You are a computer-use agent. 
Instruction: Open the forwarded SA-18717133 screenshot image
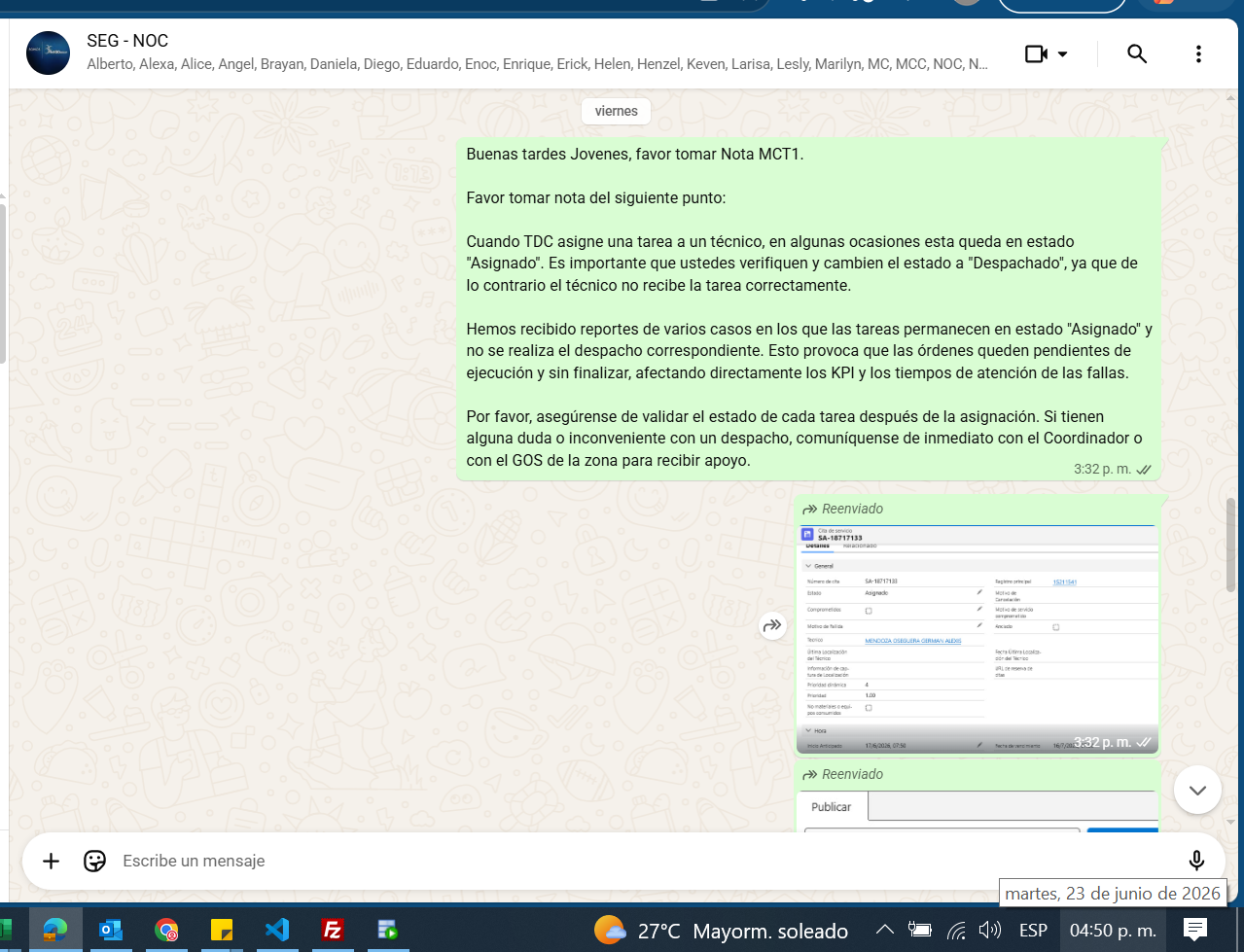(x=977, y=639)
